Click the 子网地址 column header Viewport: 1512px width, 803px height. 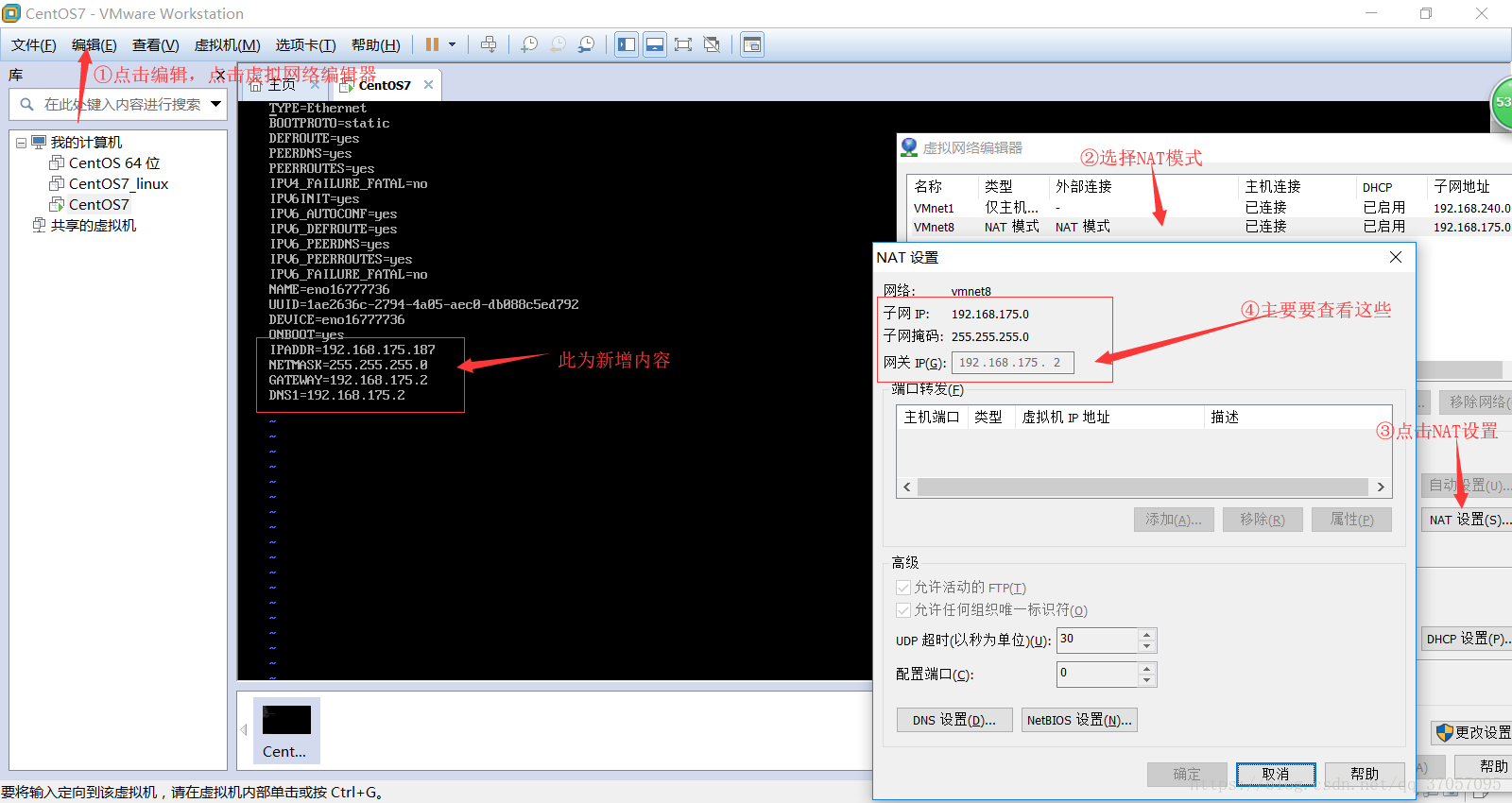click(1462, 187)
